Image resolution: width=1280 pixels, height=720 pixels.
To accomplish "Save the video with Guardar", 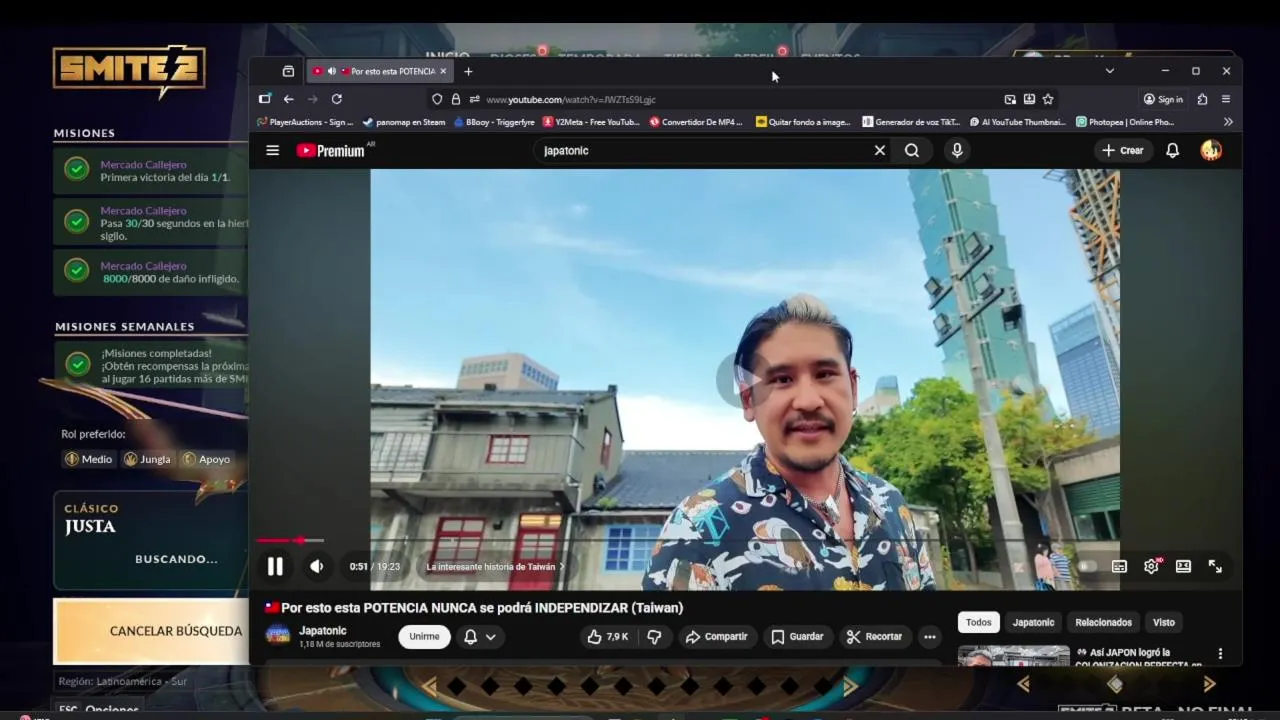I will 797,636.
